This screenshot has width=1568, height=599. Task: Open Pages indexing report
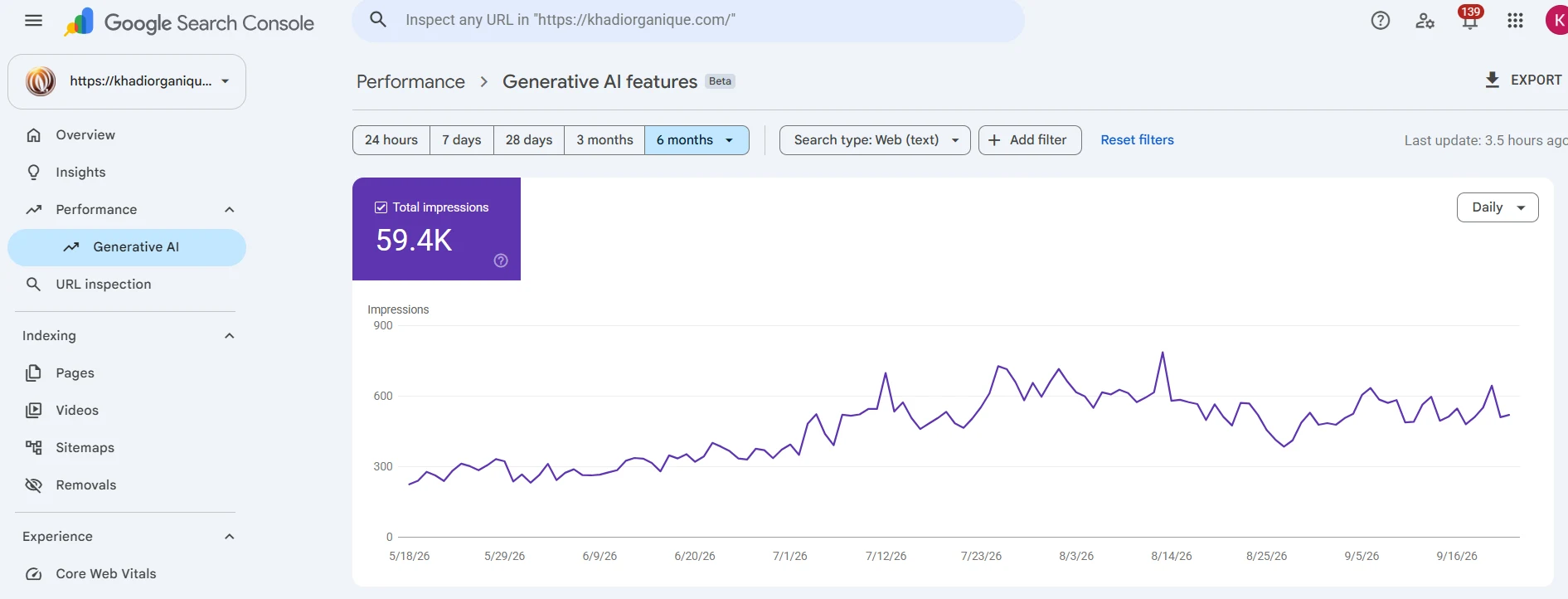point(127,373)
